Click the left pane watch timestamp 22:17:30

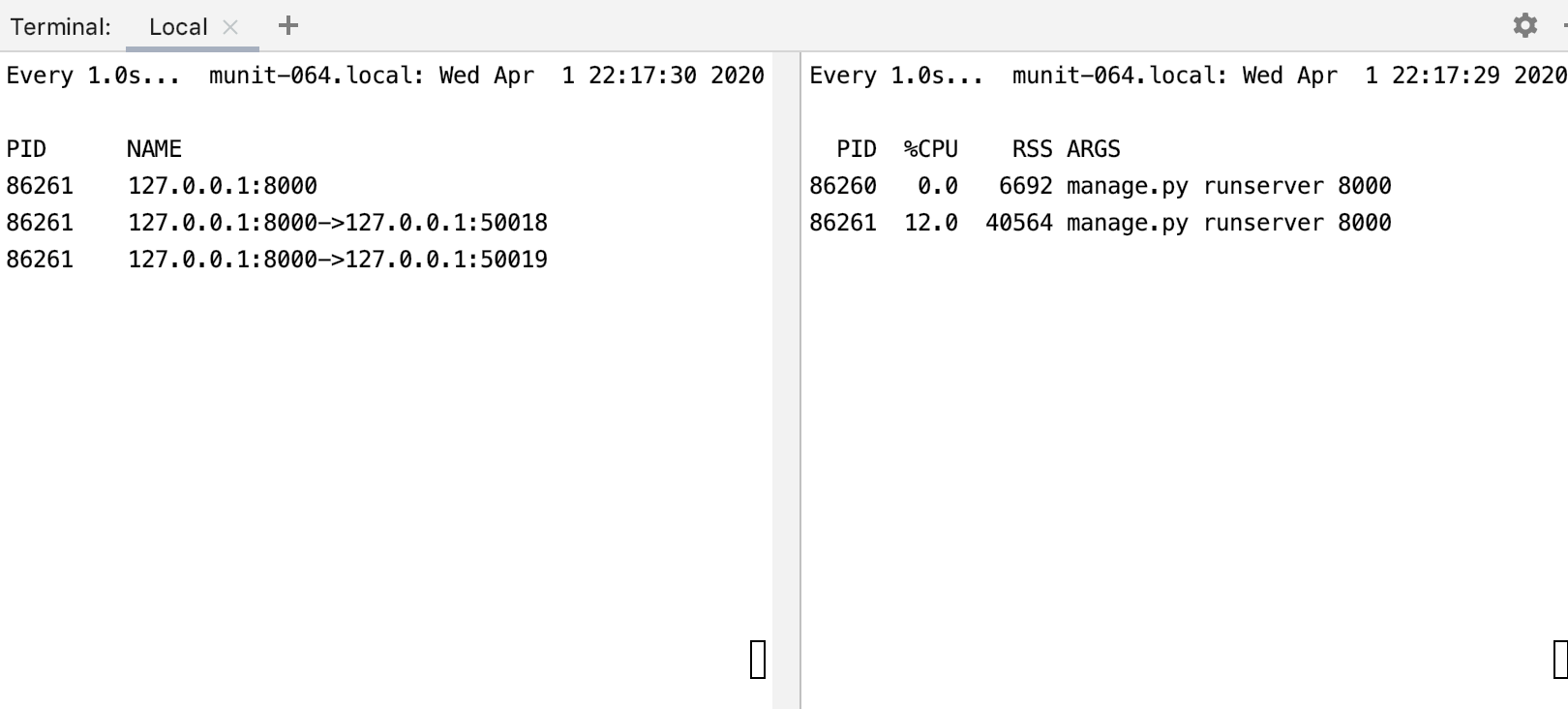coord(643,76)
